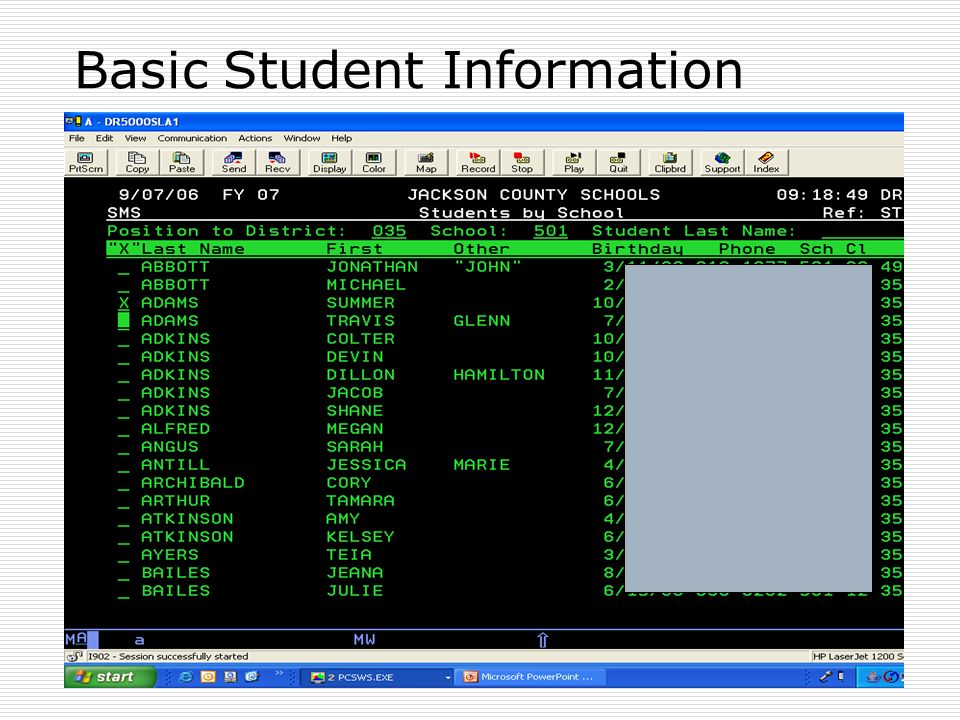Screen dimensions: 960x720
Task: Click first name KELSEY in ATKINSON row
Action: (x=361, y=537)
